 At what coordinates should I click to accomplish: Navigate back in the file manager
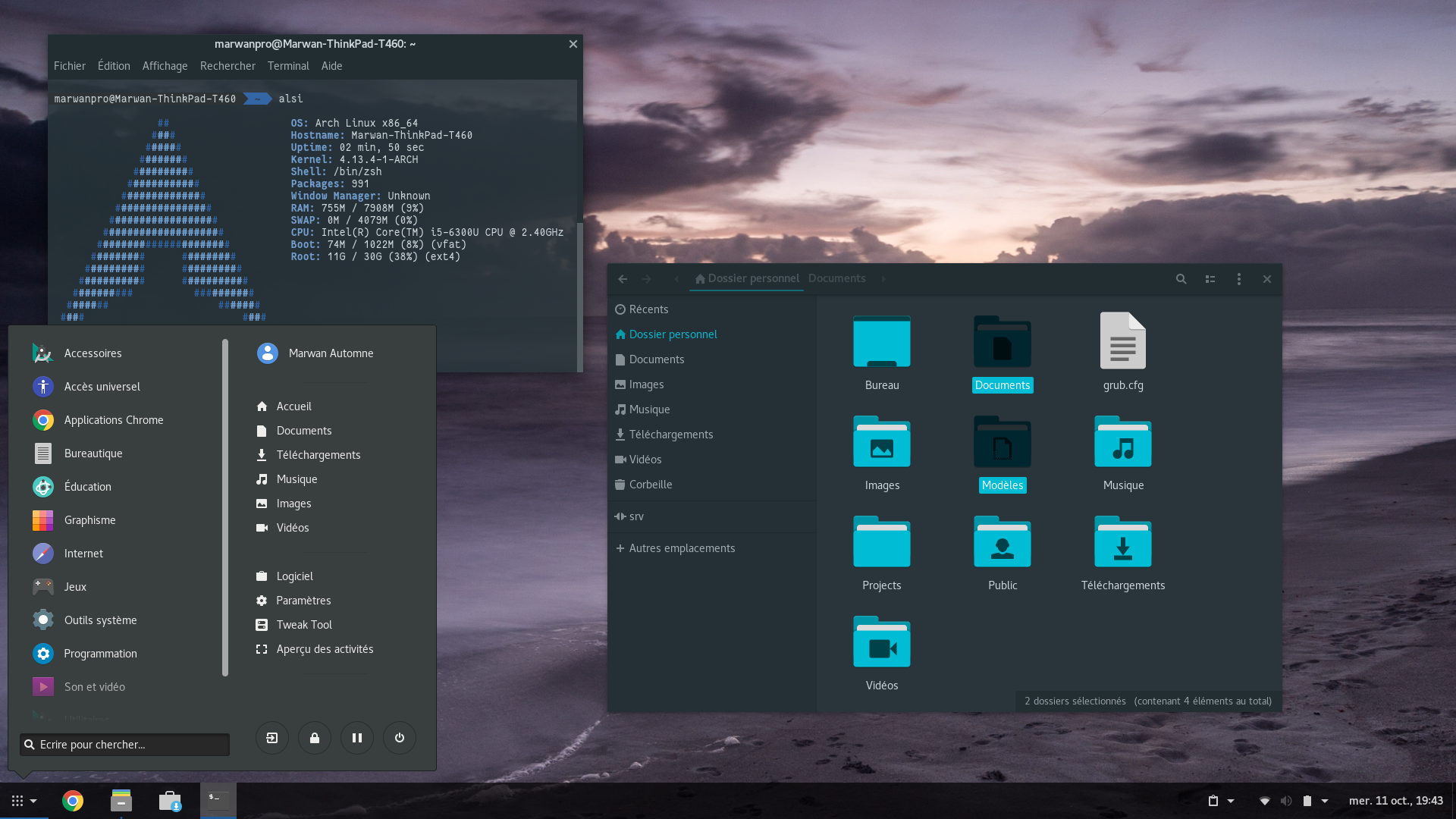pyautogui.click(x=622, y=279)
